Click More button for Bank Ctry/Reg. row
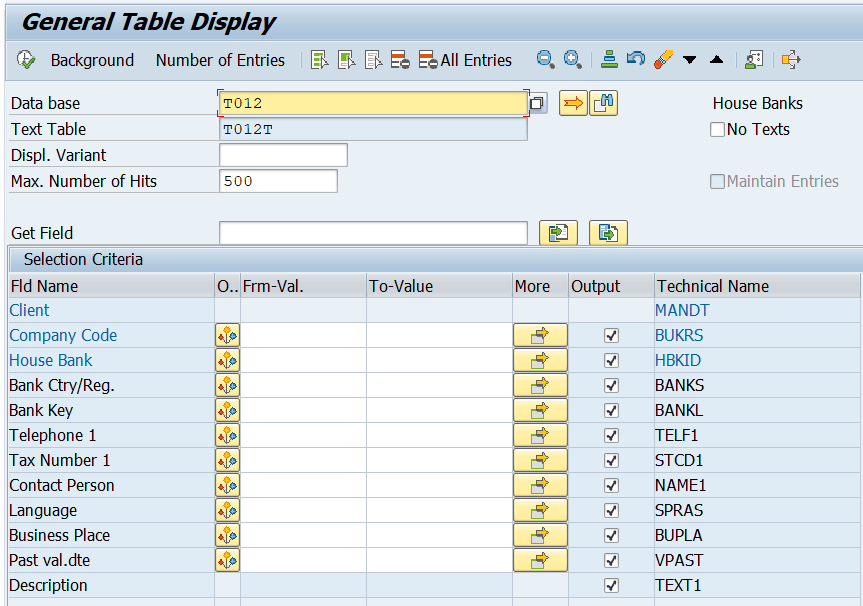 click(x=540, y=385)
